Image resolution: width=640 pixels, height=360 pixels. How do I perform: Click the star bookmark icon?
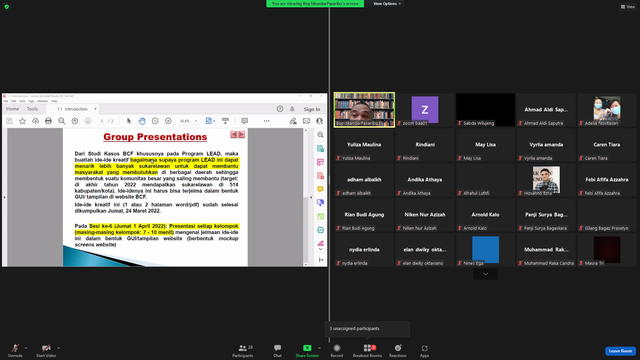point(22,121)
